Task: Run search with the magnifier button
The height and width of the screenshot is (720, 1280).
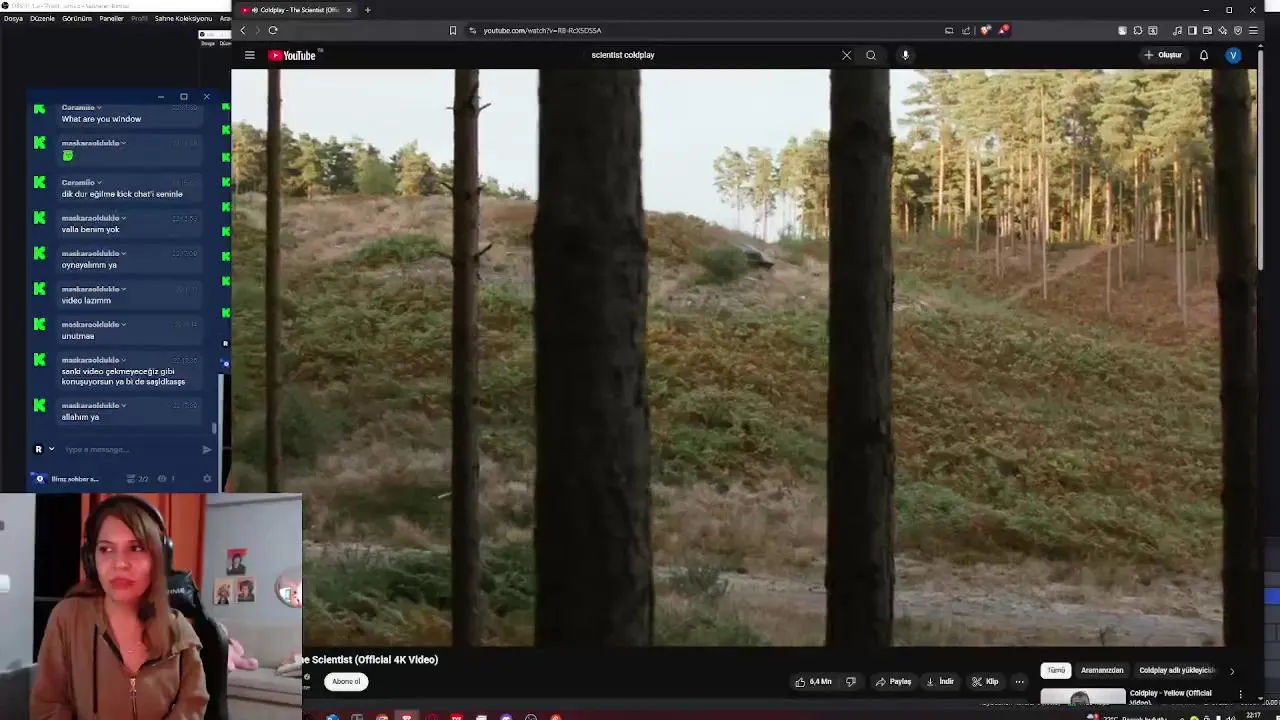Action: [x=871, y=55]
